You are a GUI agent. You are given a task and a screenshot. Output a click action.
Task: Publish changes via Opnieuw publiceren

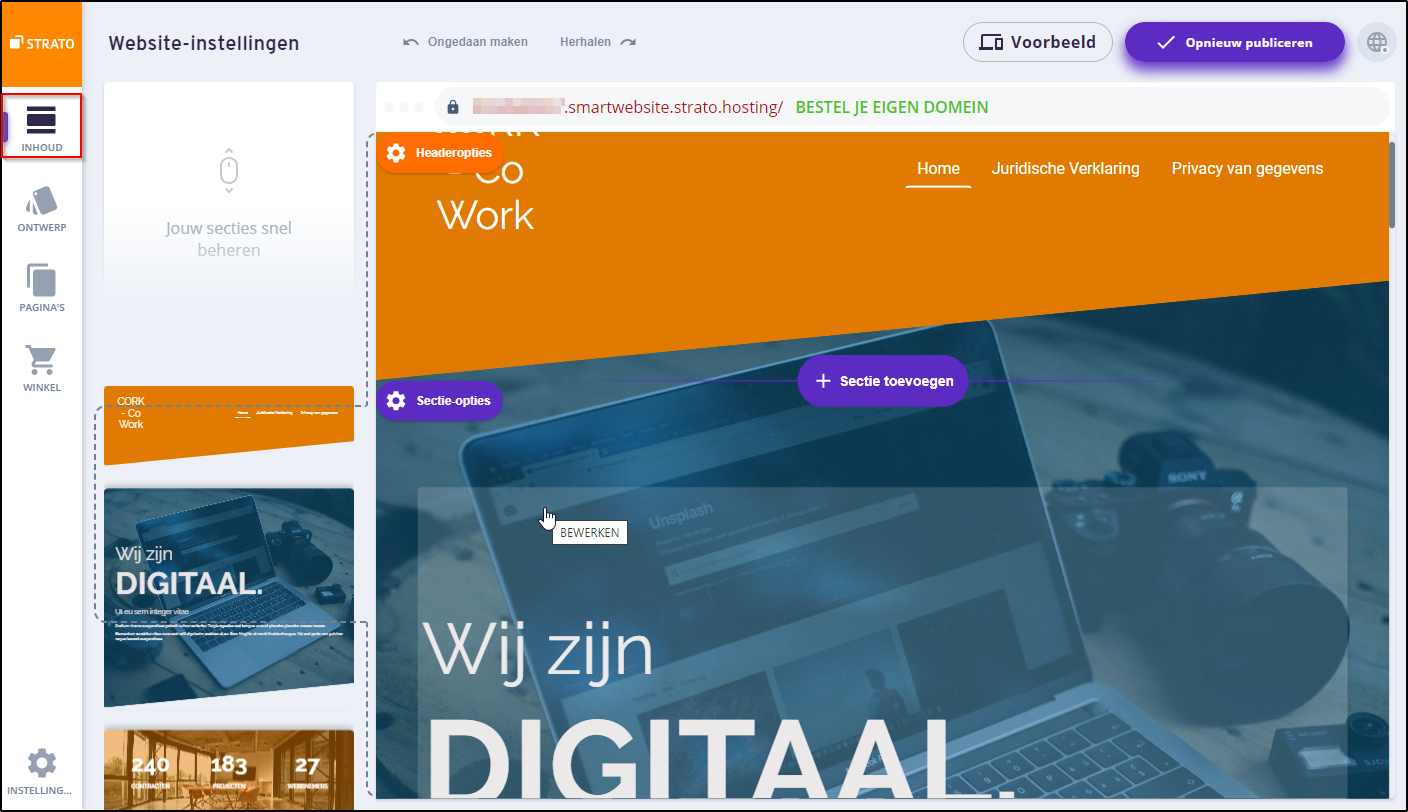[x=1234, y=42]
